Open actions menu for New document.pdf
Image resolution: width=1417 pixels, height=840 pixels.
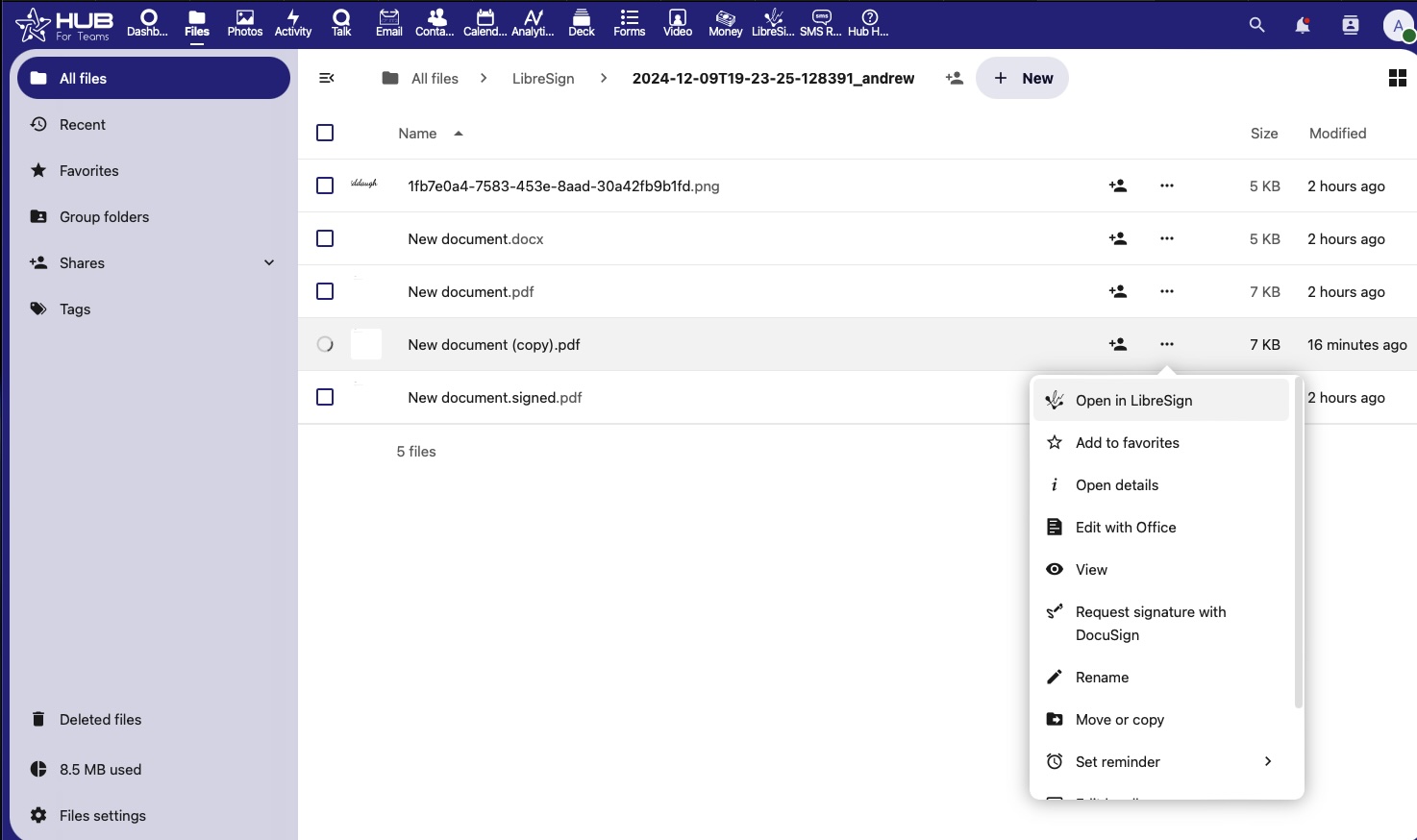tap(1166, 291)
